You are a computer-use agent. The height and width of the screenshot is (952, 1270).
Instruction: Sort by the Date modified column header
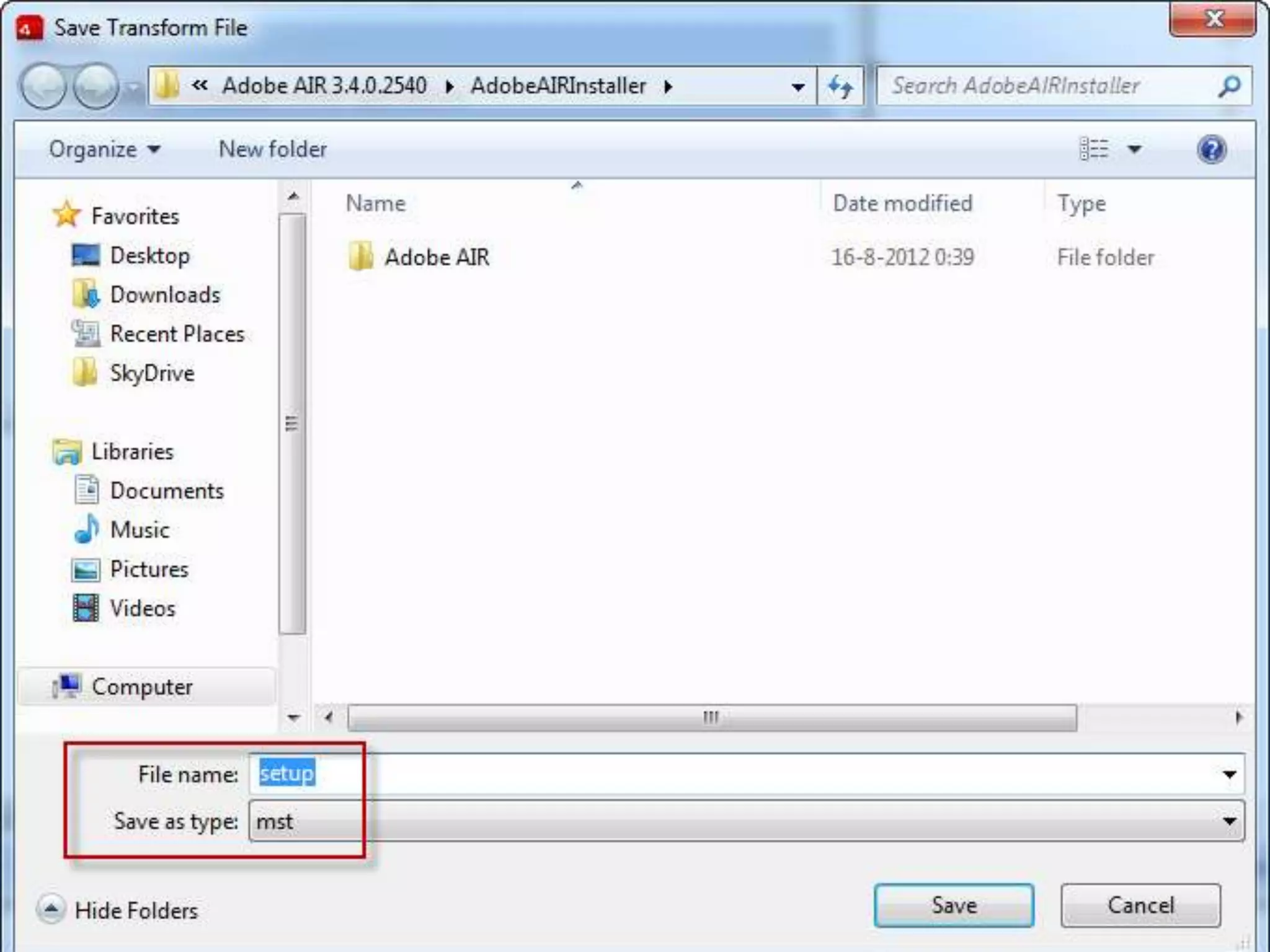(903, 203)
